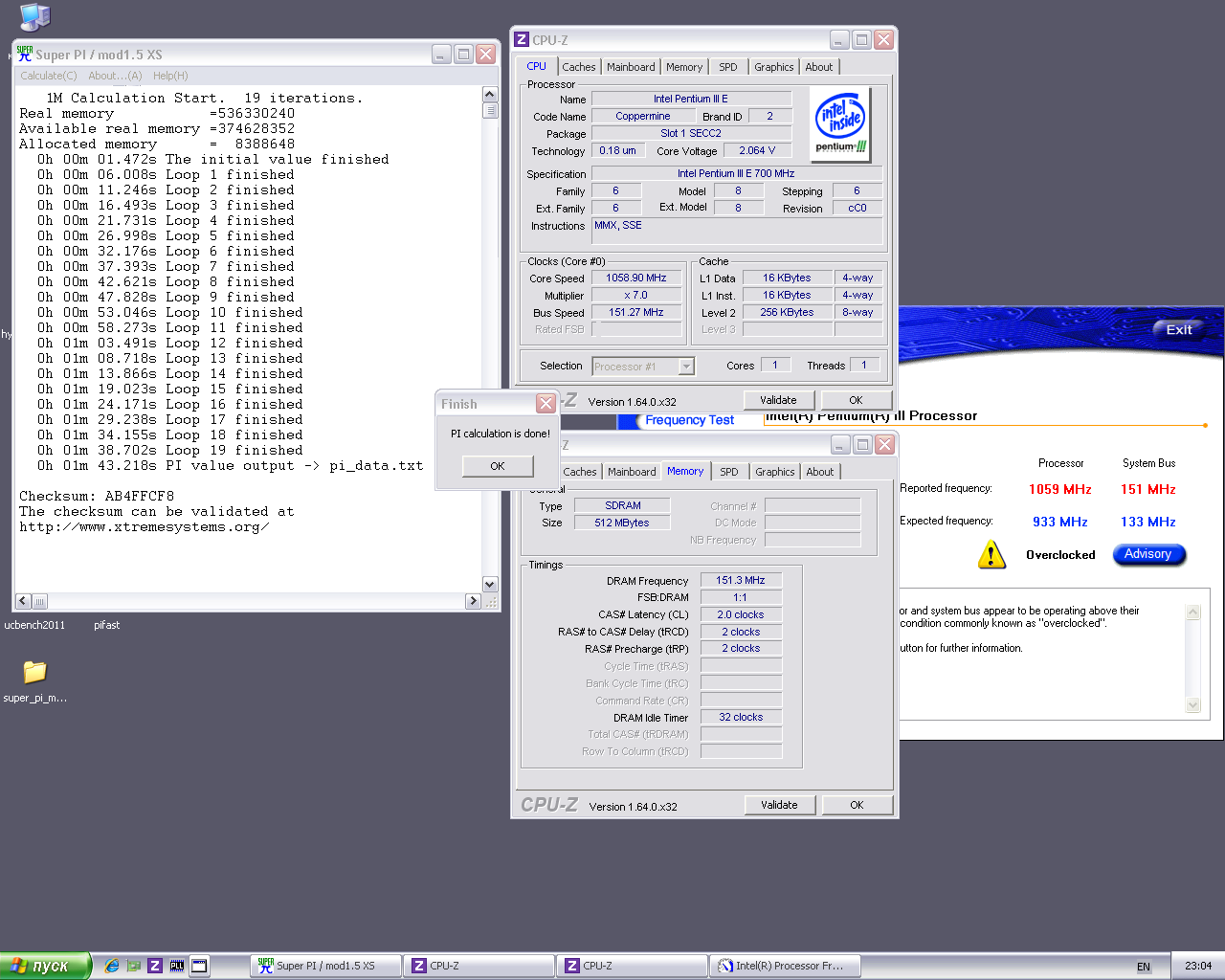Open Help(H) menu in Super PI
The height and width of the screenshot is (980, 1225).
[x=170, y=76]
